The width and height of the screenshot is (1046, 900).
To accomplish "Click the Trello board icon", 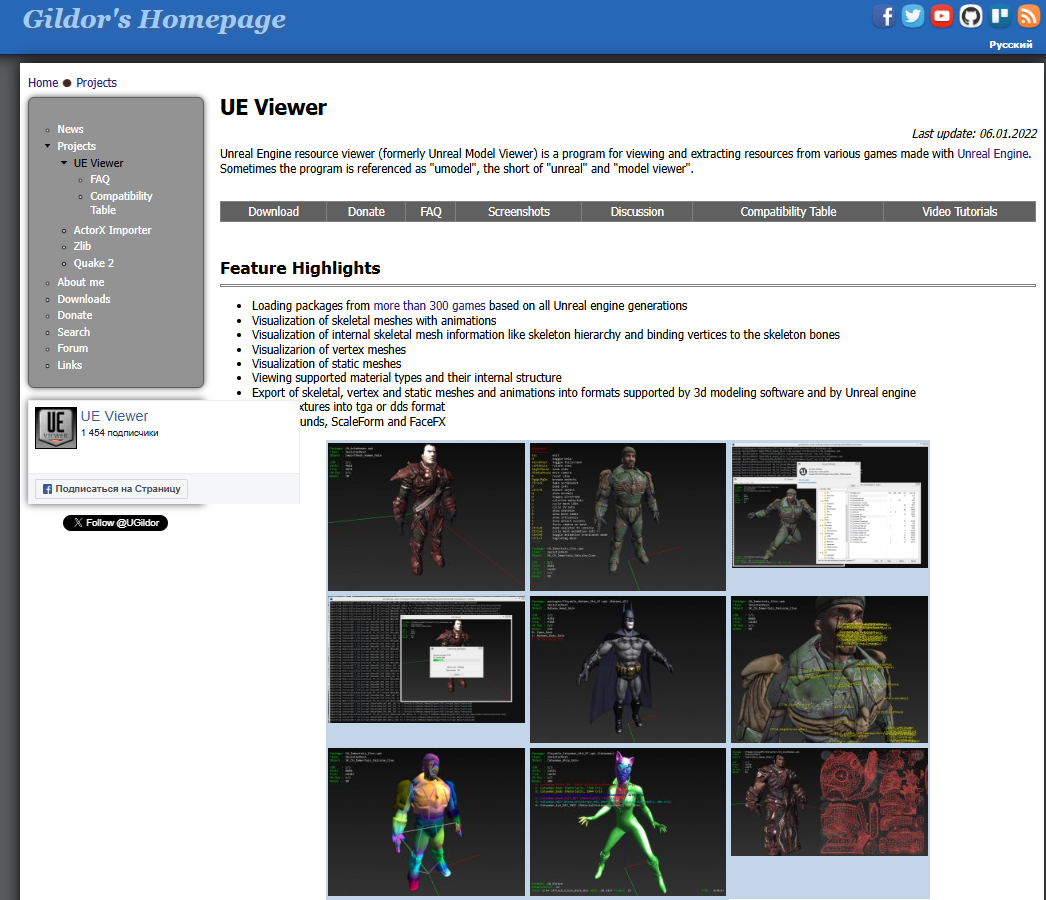I will [1000, 16].
